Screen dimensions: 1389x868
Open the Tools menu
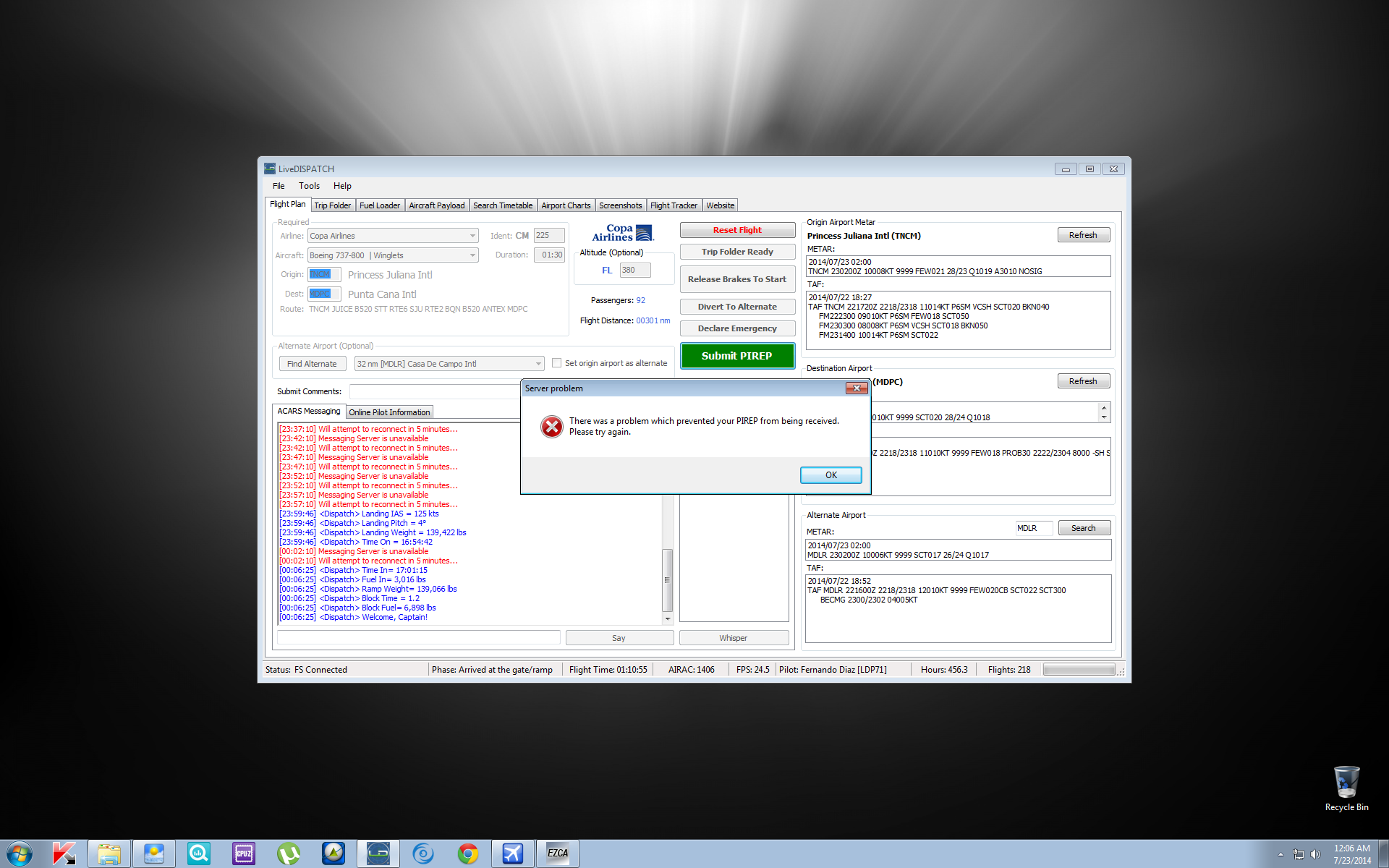(309, 186)
